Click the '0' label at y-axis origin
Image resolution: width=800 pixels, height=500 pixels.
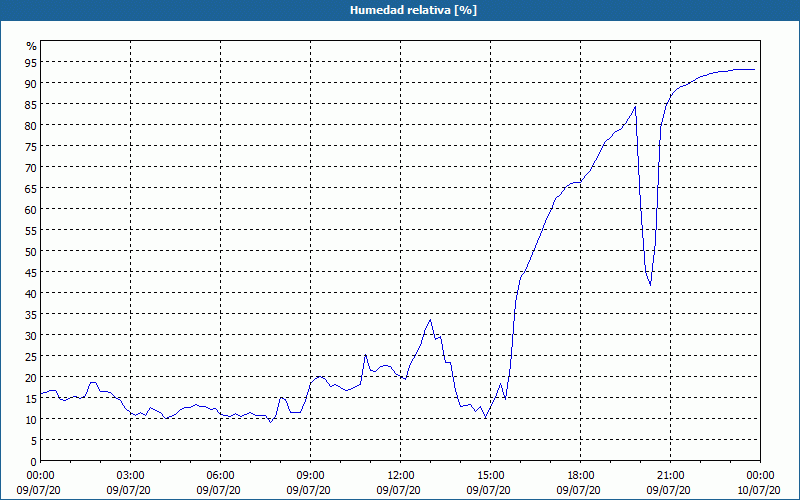(x=34, y=462)
